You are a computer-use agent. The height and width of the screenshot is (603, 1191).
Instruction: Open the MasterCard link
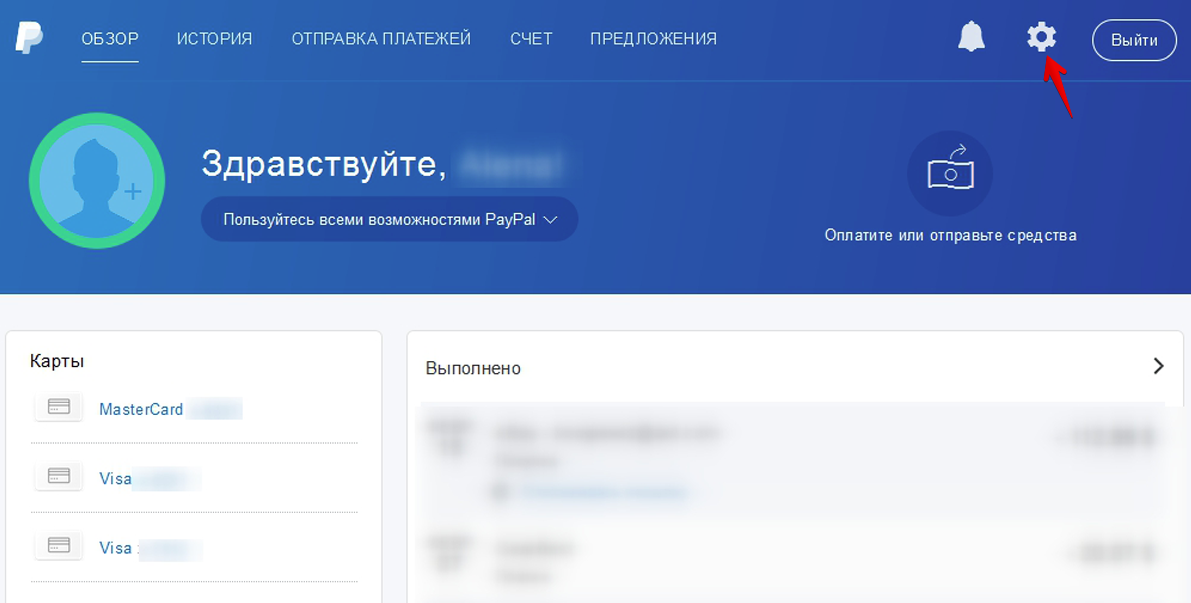[x=141, y=409]
